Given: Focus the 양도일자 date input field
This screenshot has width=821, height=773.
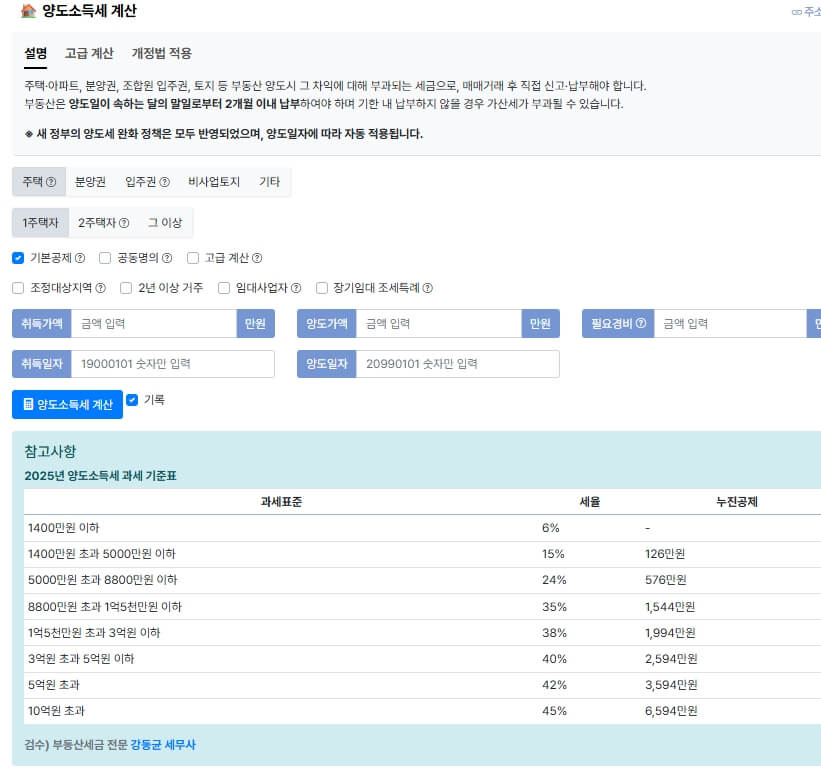Looking at the screenshot, I should click(457, 364).
